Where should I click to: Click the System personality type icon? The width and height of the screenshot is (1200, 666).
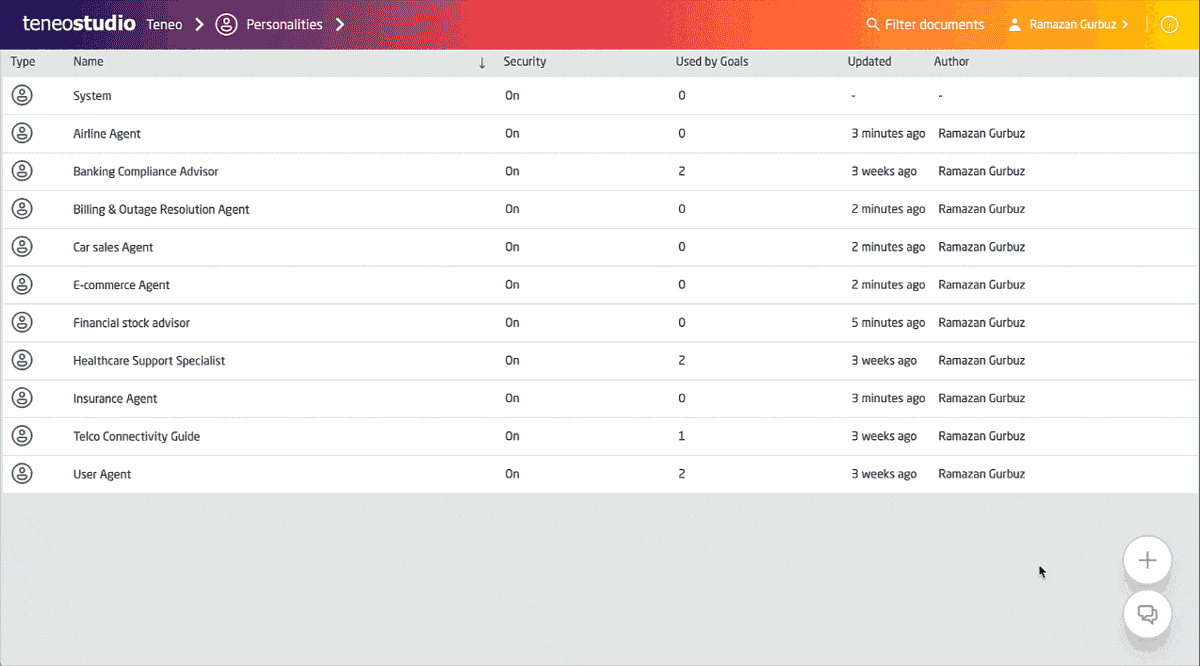pos(22,95)
